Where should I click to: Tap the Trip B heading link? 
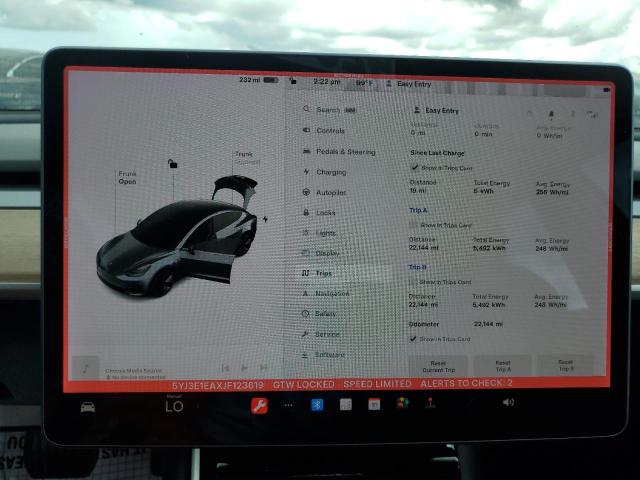(417, 267)
